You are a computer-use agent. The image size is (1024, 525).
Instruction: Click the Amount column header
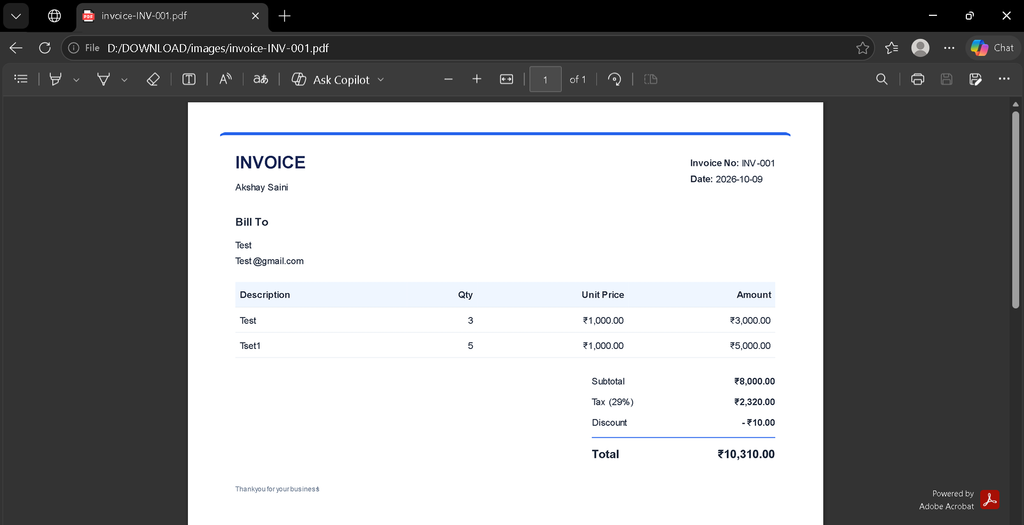point(754,295)
